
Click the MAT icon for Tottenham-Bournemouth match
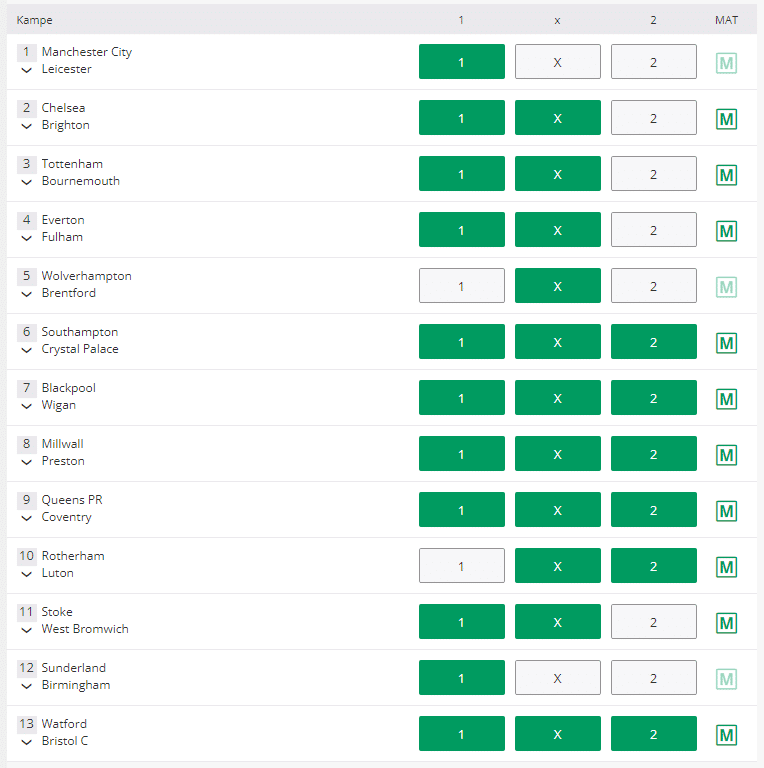(727, 175)
